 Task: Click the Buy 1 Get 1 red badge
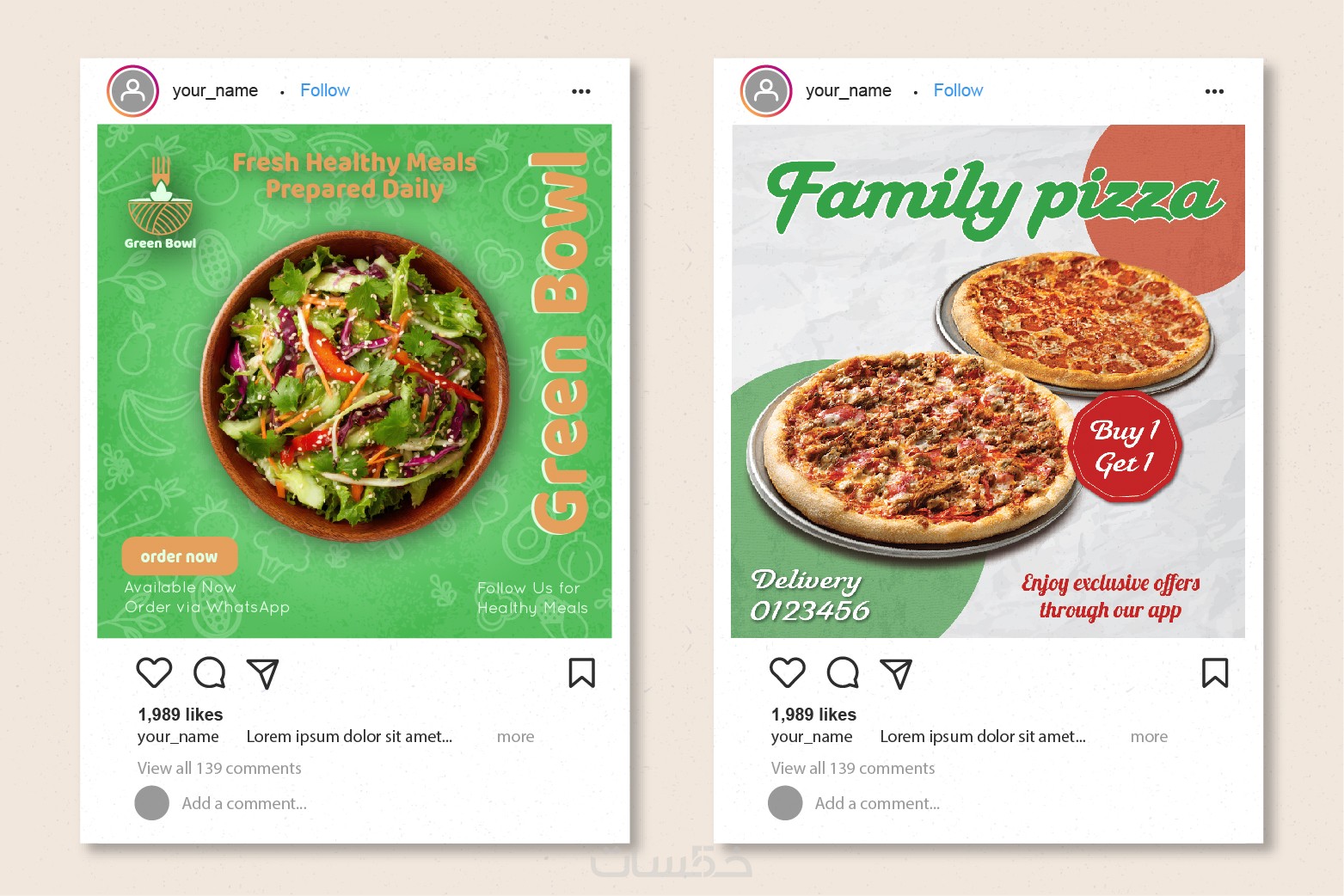(1126, 446)
